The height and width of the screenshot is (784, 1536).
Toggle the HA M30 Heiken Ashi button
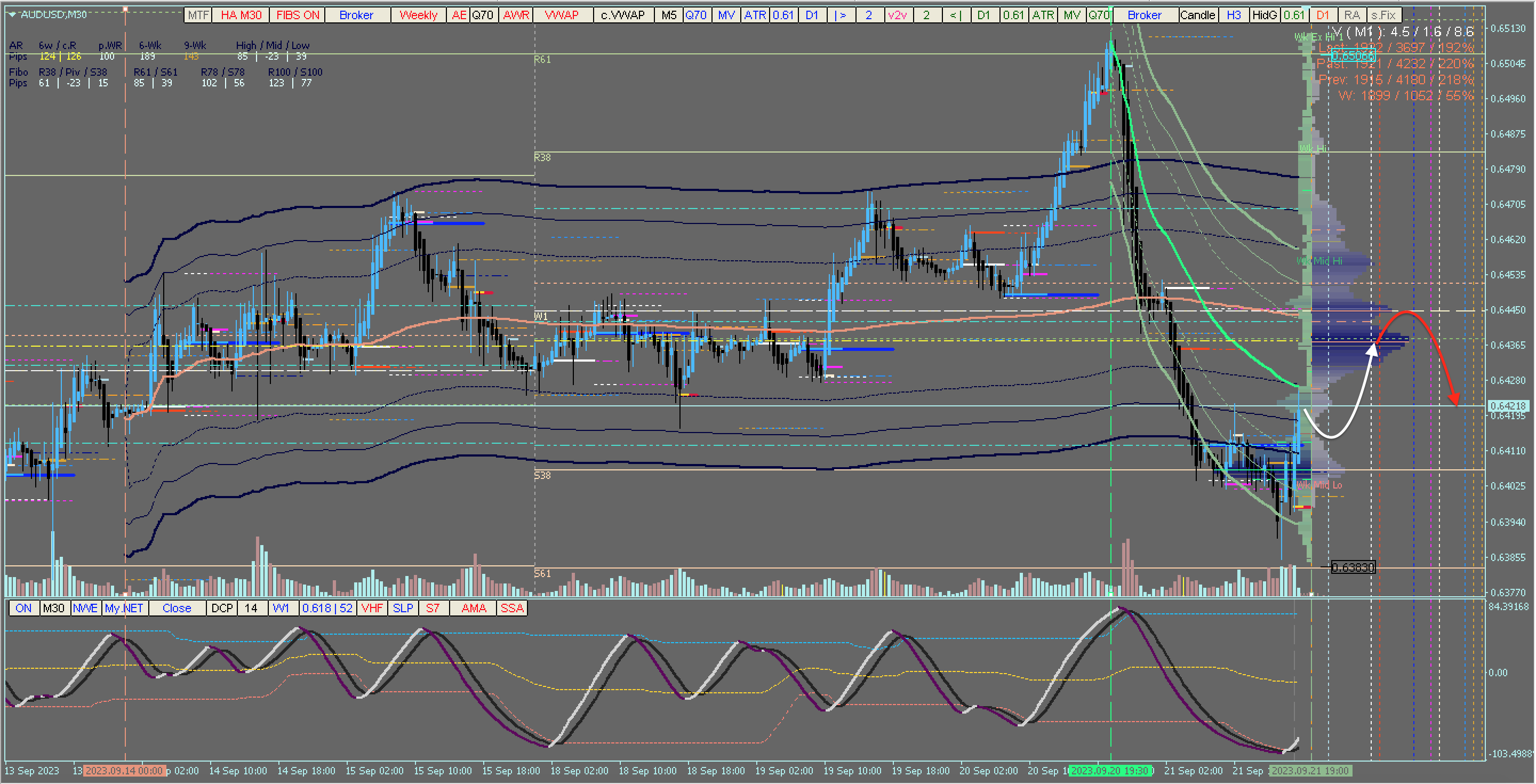tap(241, 15)
